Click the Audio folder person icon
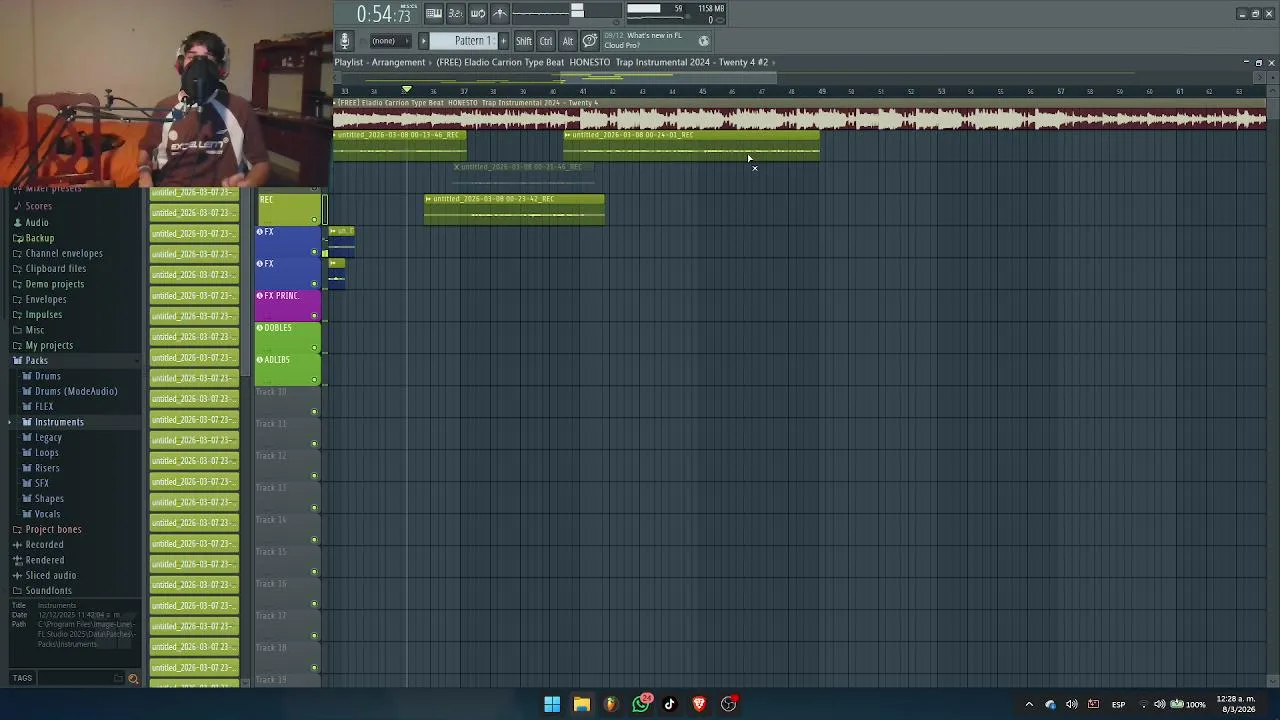The image size is (1280, 720). click(x=17, y=222)
